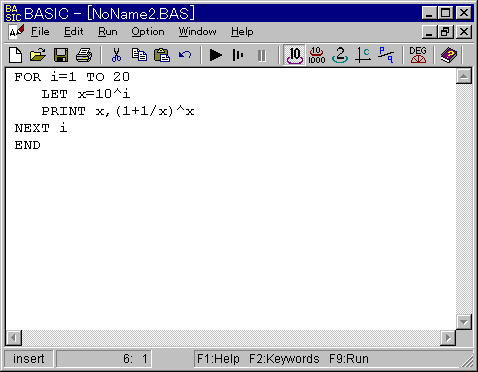Undo last edit with arrow icon
The image size is (478, 372).
(x=185, y=55)
